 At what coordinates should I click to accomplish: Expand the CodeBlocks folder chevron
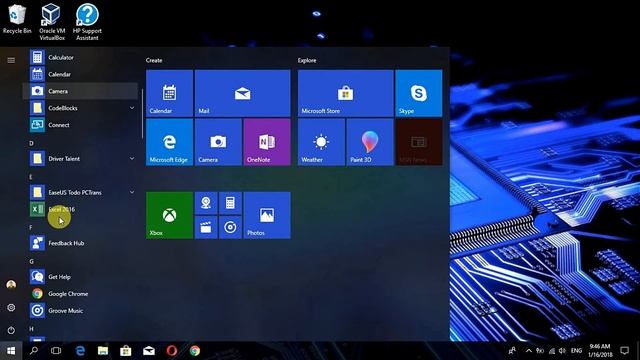132,108
